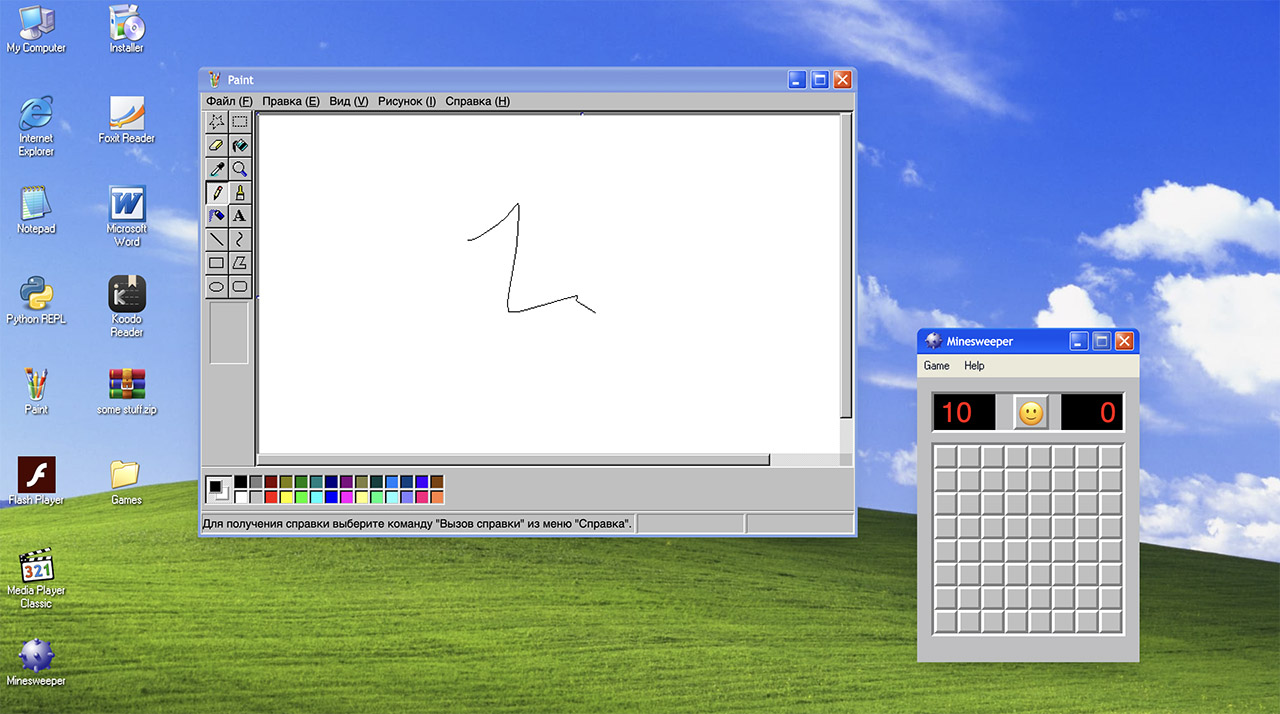Click the Paint tool options box
The width and height of the screenshot is (1280, 714).
(228, 333)
